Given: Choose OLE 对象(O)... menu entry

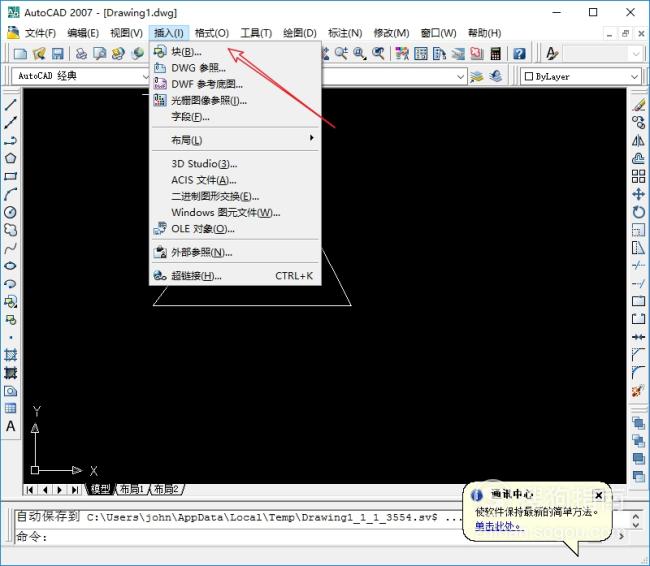Looking at the screenshot, I should click(x=235, y=229).
